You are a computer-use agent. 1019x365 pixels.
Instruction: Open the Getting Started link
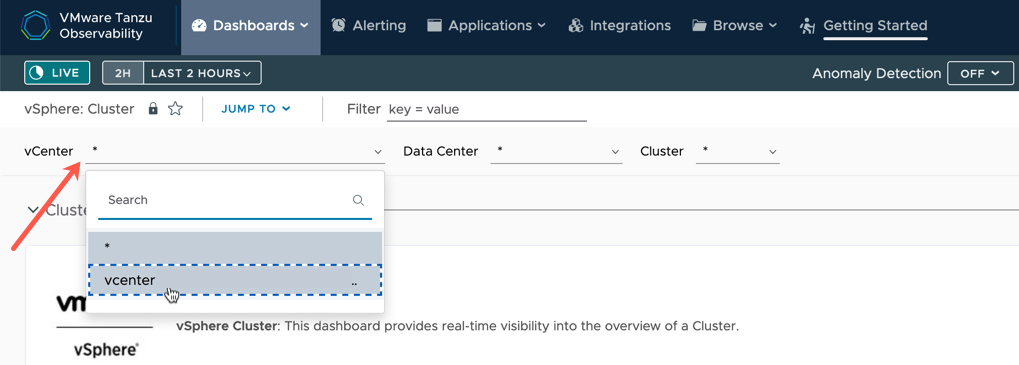click(875, 26)
